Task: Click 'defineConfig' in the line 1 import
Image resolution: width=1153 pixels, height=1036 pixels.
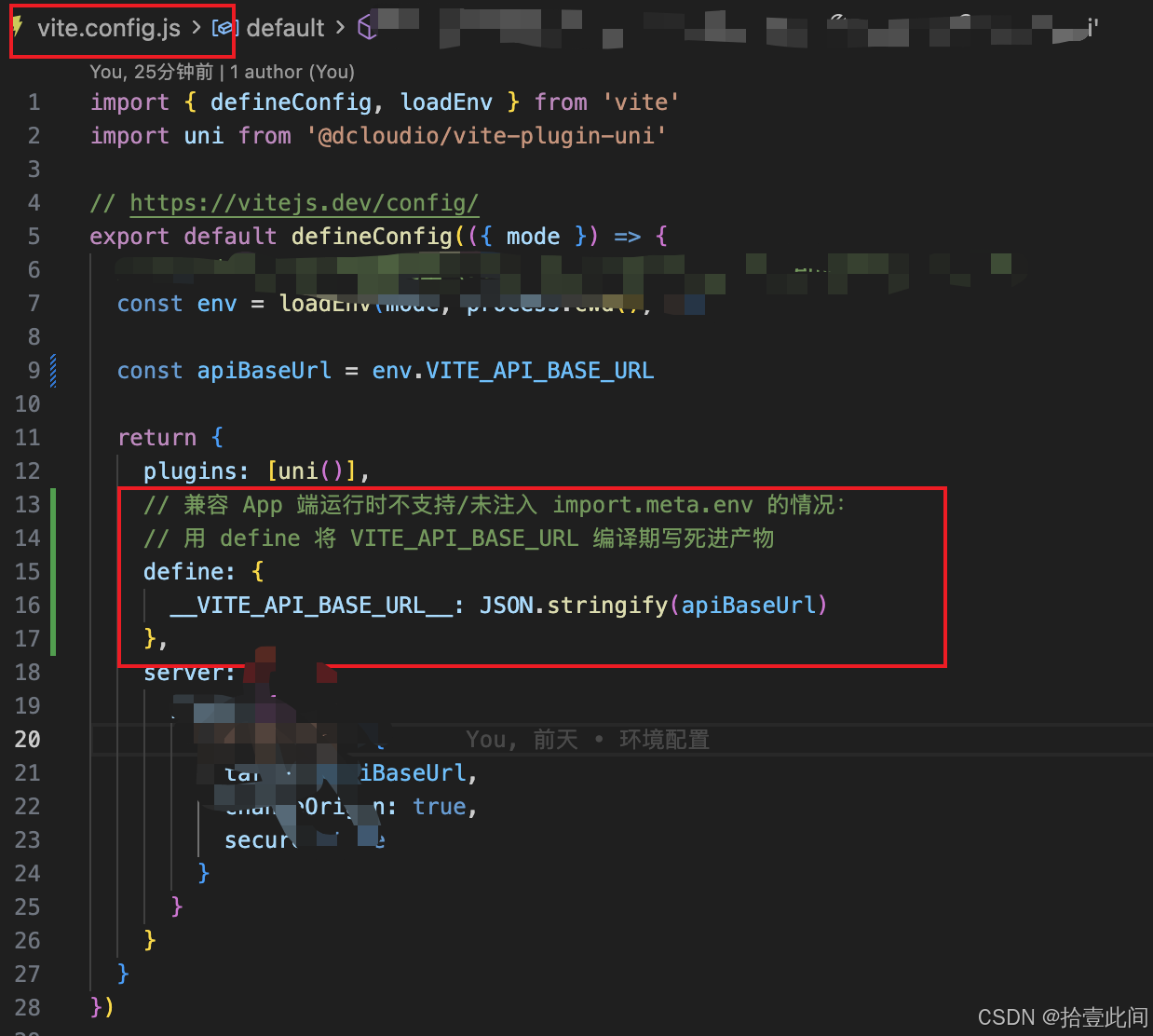Action: tap(292, 102)
